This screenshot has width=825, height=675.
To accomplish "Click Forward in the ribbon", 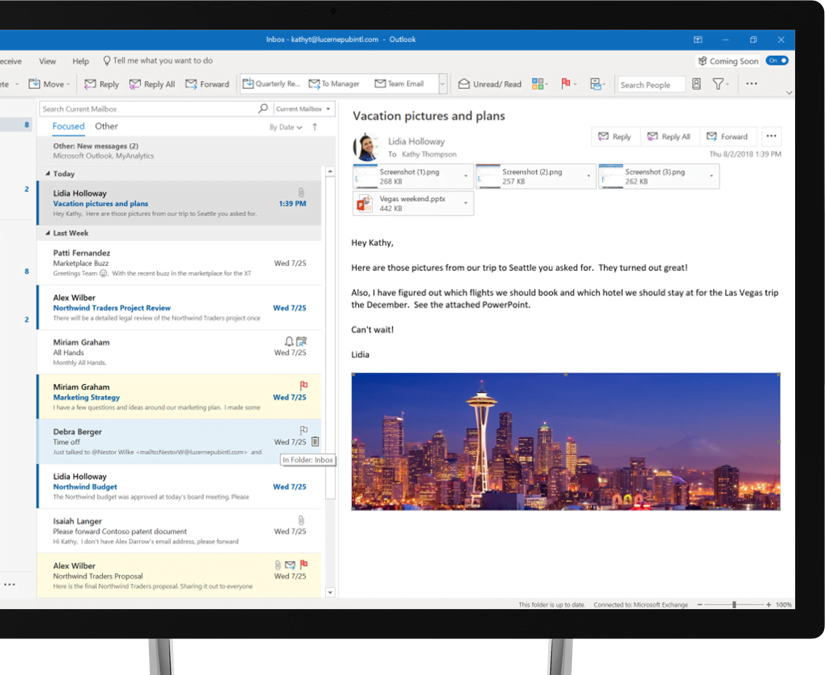I will tap(207, 84).
